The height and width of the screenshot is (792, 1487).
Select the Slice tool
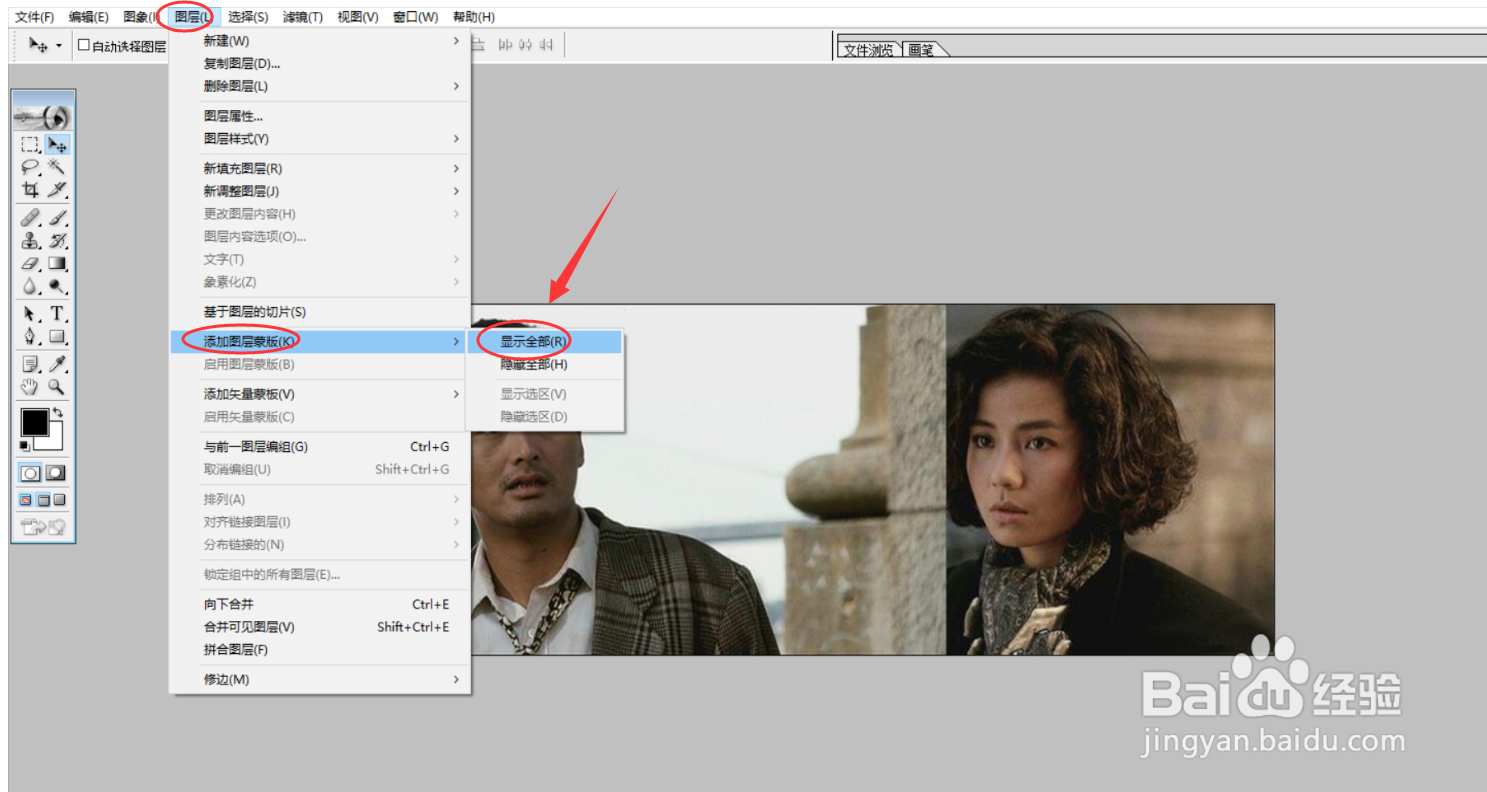pos(57,190)
